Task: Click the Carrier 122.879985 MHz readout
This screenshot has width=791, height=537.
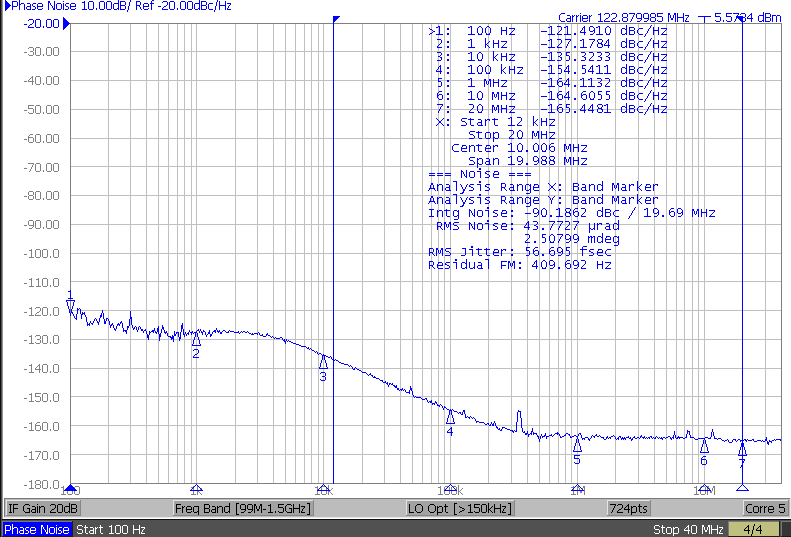Action: pyautogui.click(x=624, y=18)
